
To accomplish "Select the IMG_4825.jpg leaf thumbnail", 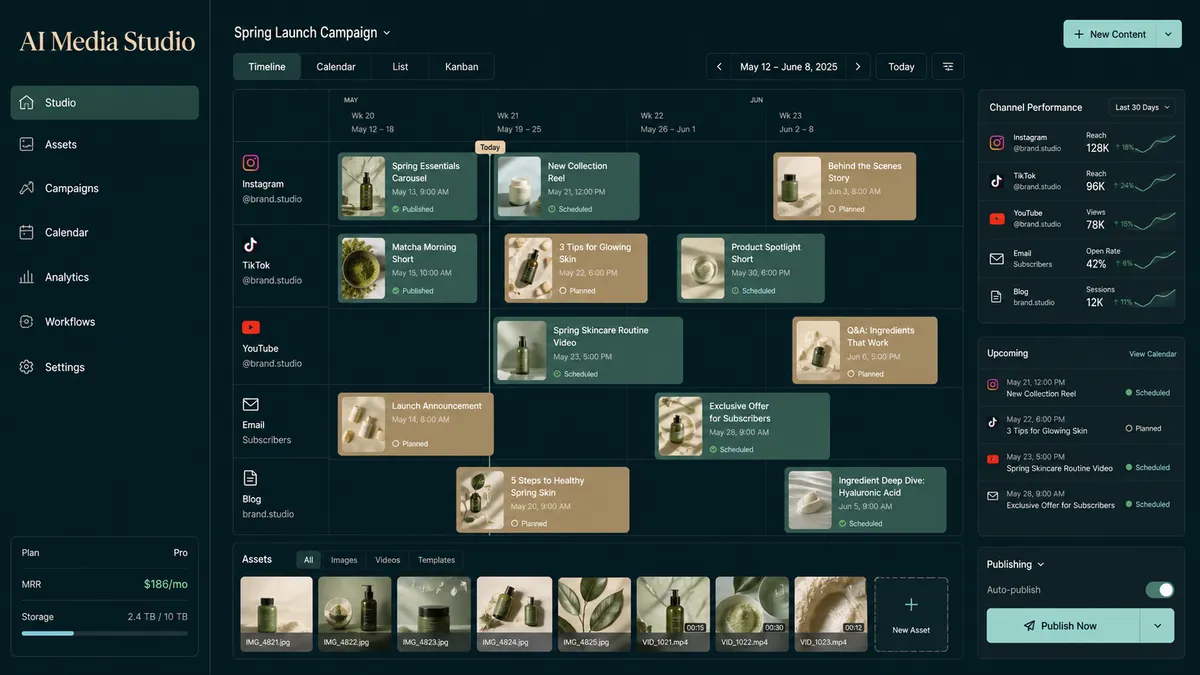I will (595, 614).
